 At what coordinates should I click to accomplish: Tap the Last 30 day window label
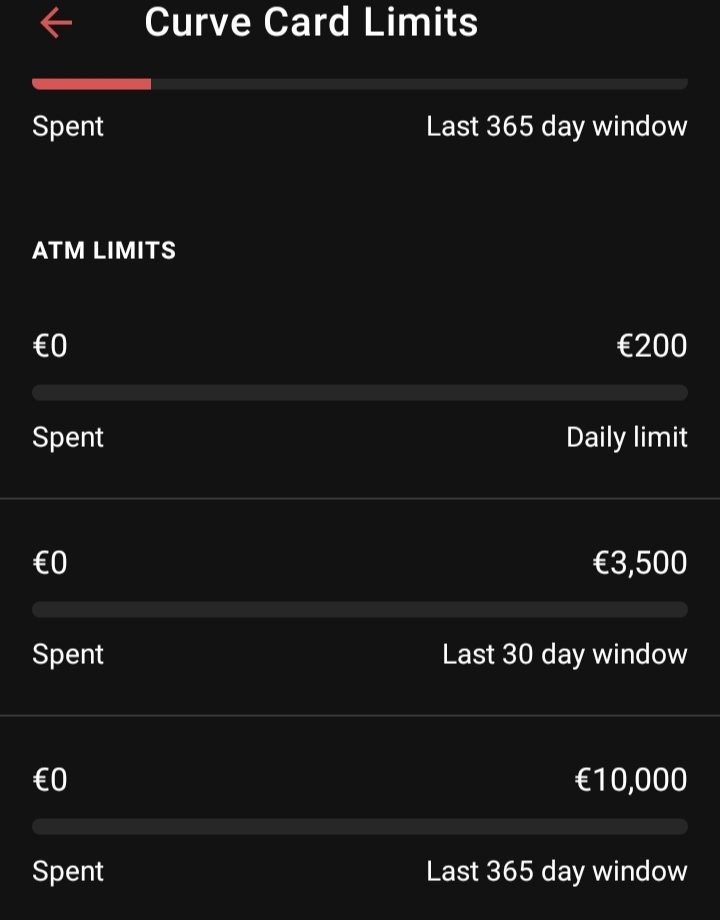[564, 654]
